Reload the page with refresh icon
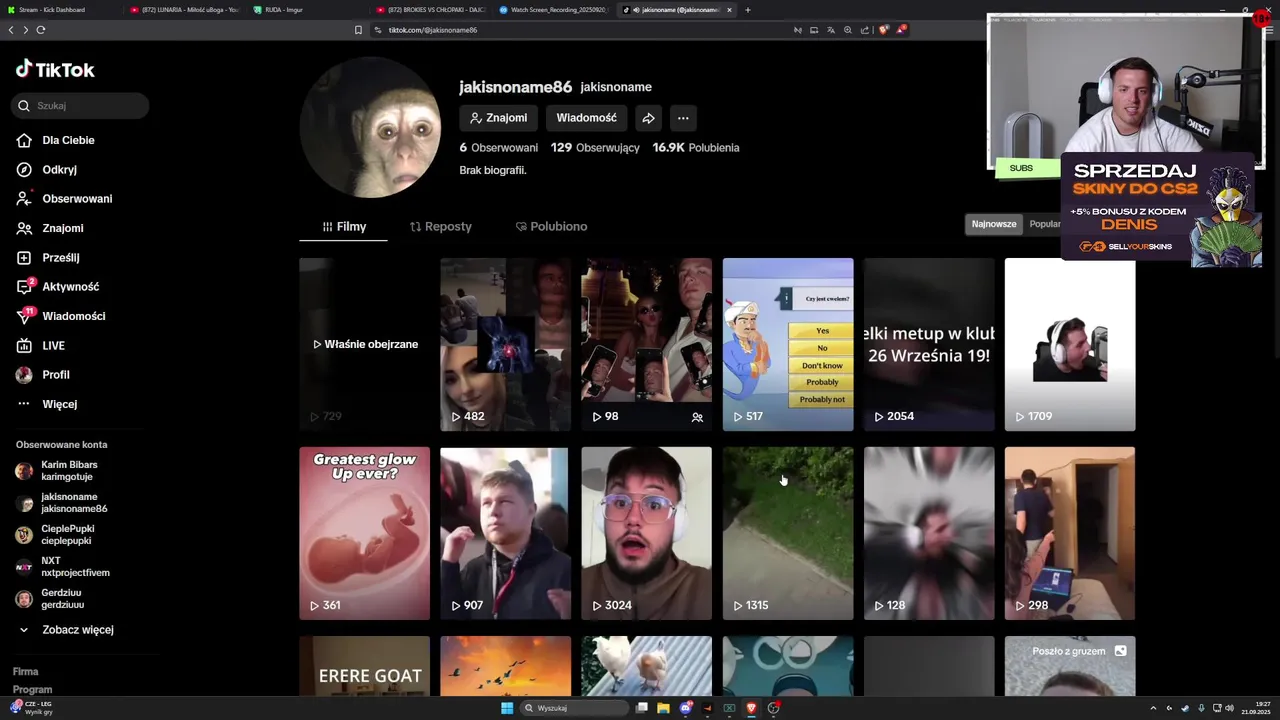 coord(41,30)
